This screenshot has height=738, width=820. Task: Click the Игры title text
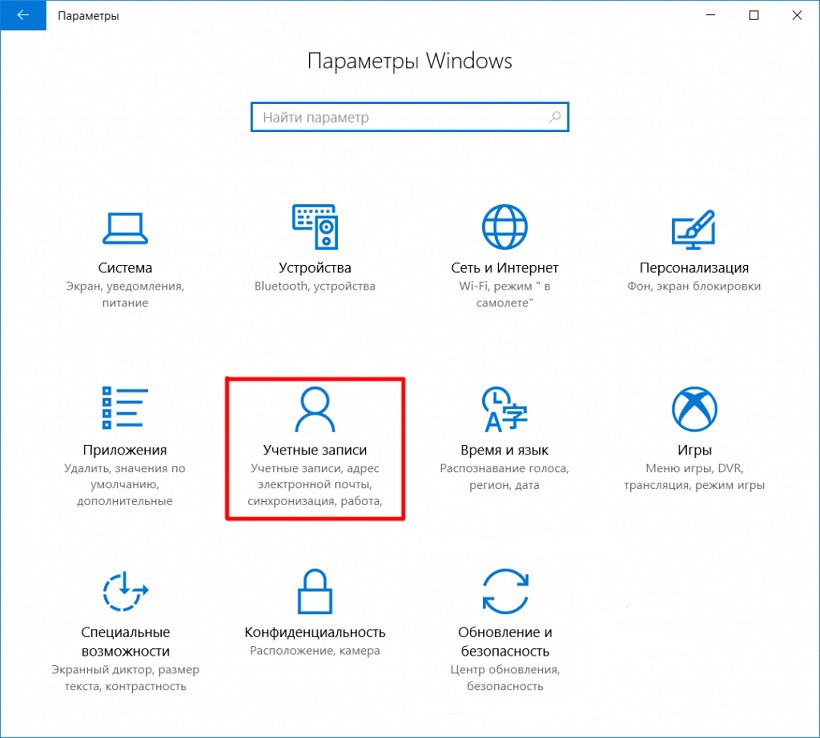pyautogui.click(x=694, y=450)
